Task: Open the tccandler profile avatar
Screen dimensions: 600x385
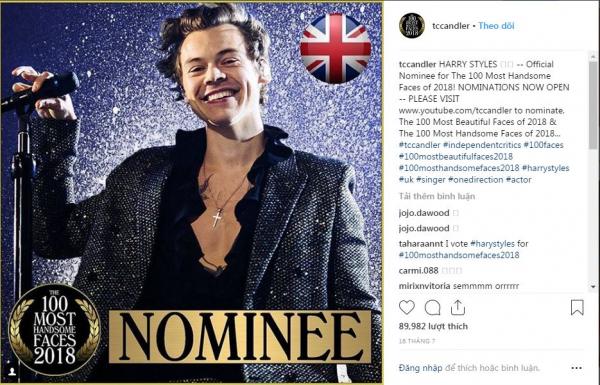Action: click(x=412, y=26)
